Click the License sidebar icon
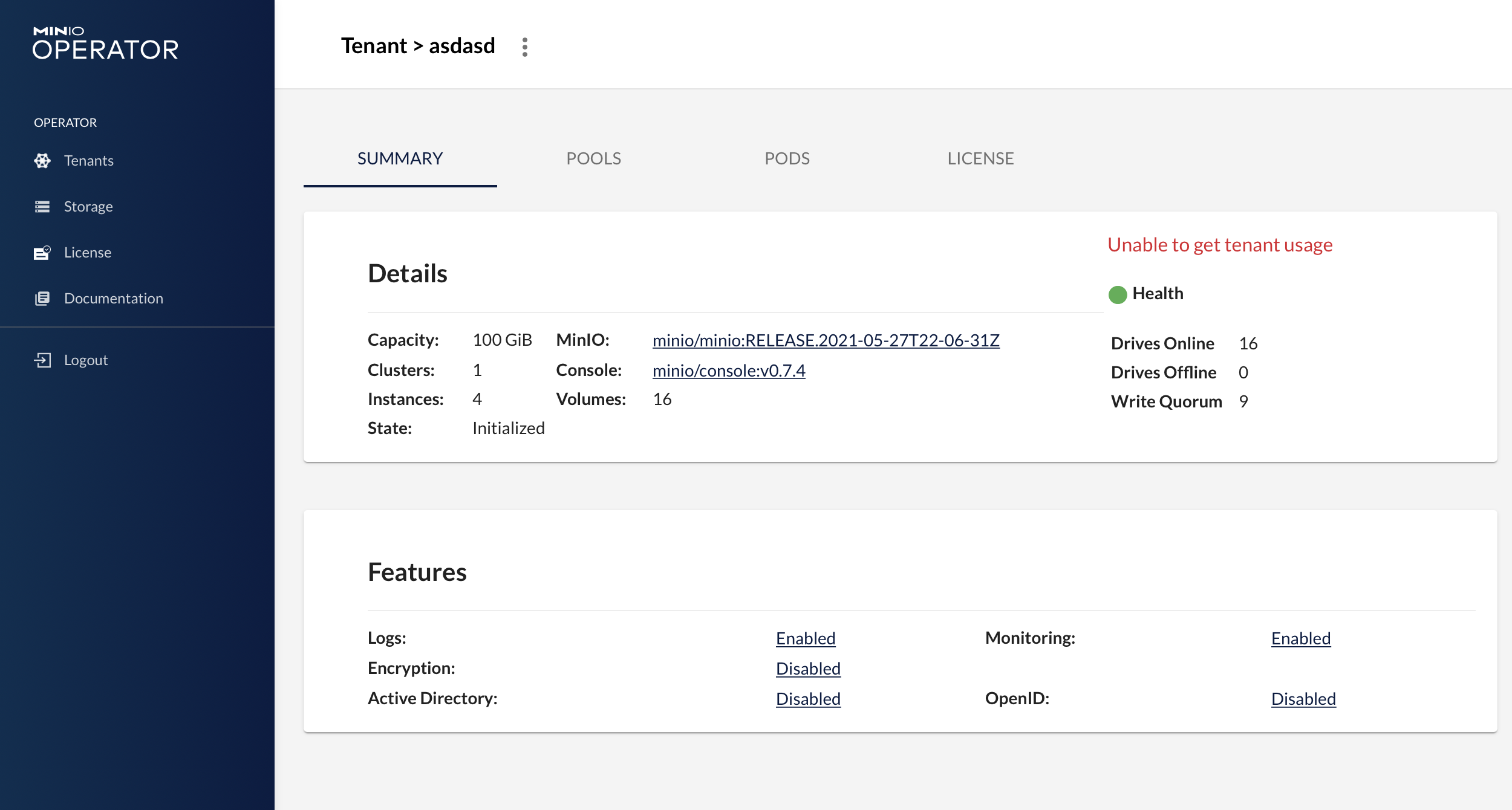Viewport: 1512px width, 810px height. (x=42, y=253)
